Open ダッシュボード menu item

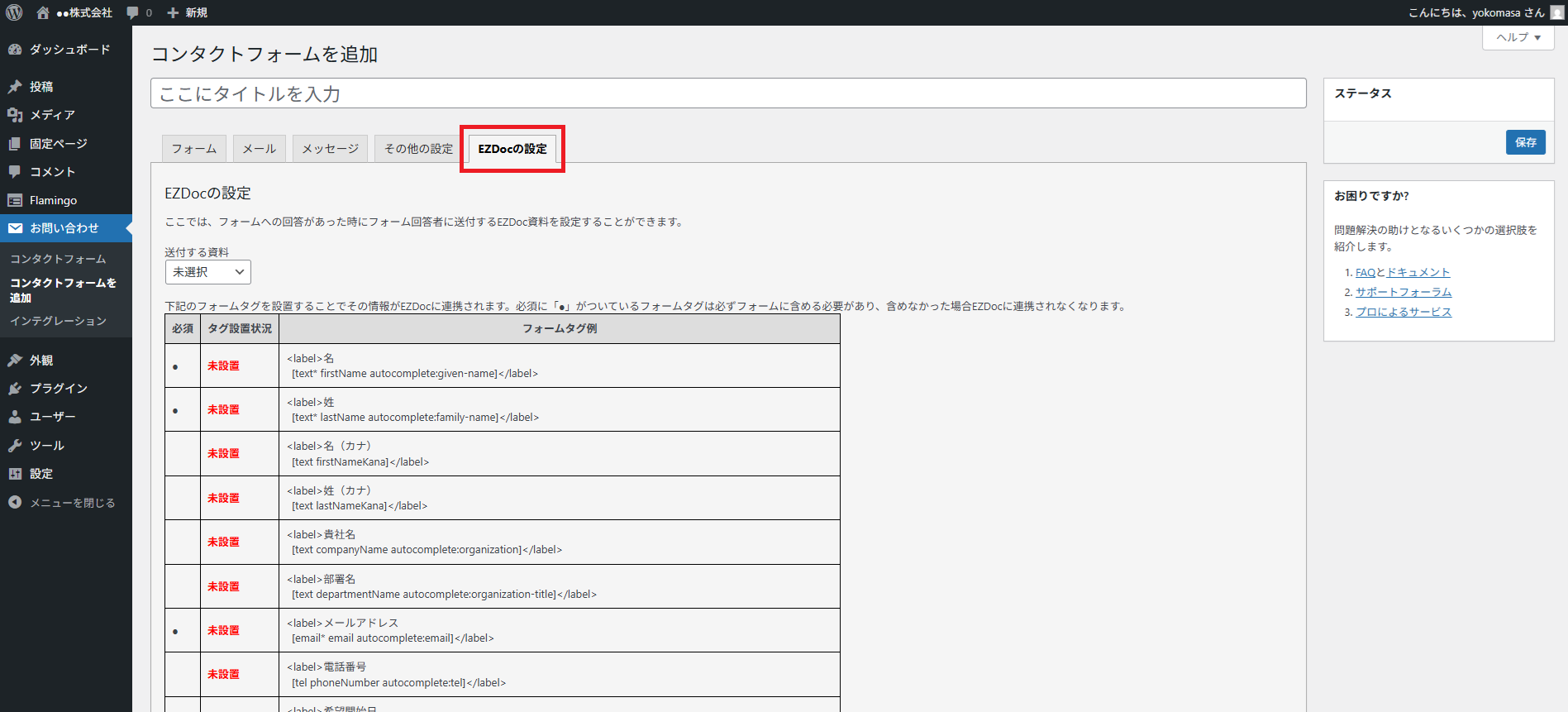[x=66, y=50]
